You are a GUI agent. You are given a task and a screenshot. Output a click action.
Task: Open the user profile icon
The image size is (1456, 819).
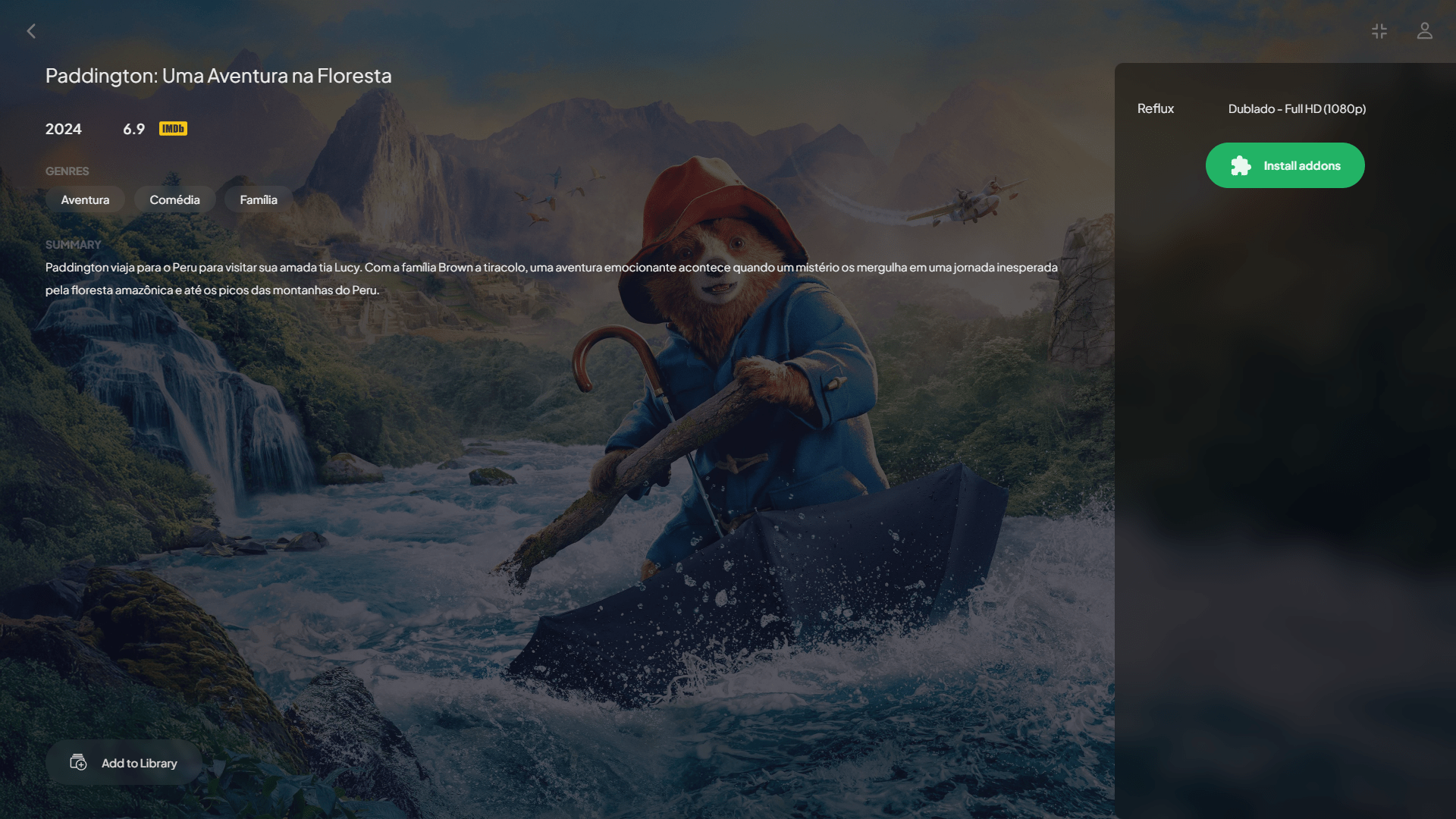(x=1425, y=31)
